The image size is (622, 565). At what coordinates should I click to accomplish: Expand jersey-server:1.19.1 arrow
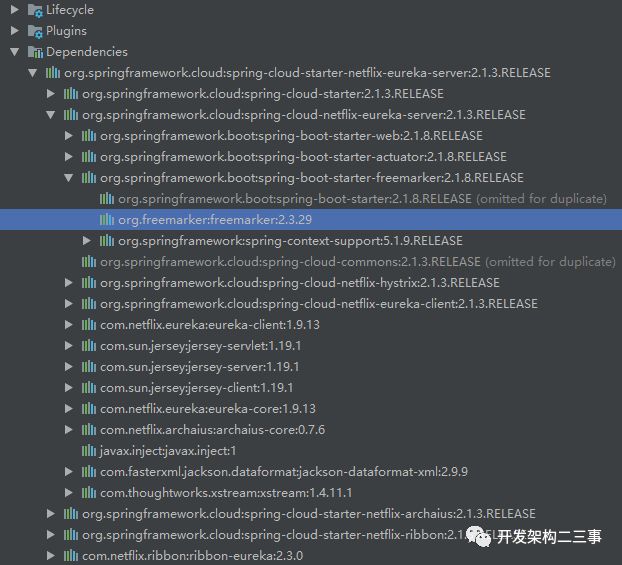click(x=69, y=367)
